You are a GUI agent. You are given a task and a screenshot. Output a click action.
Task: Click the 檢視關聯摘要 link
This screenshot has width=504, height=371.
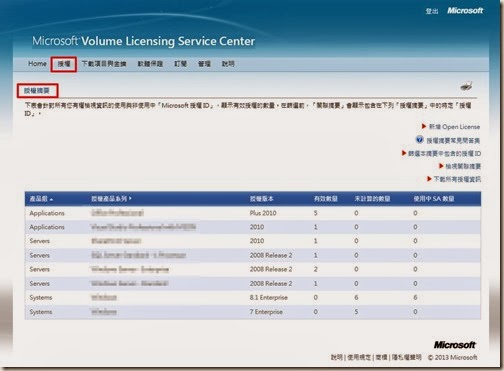pos(463,166)
